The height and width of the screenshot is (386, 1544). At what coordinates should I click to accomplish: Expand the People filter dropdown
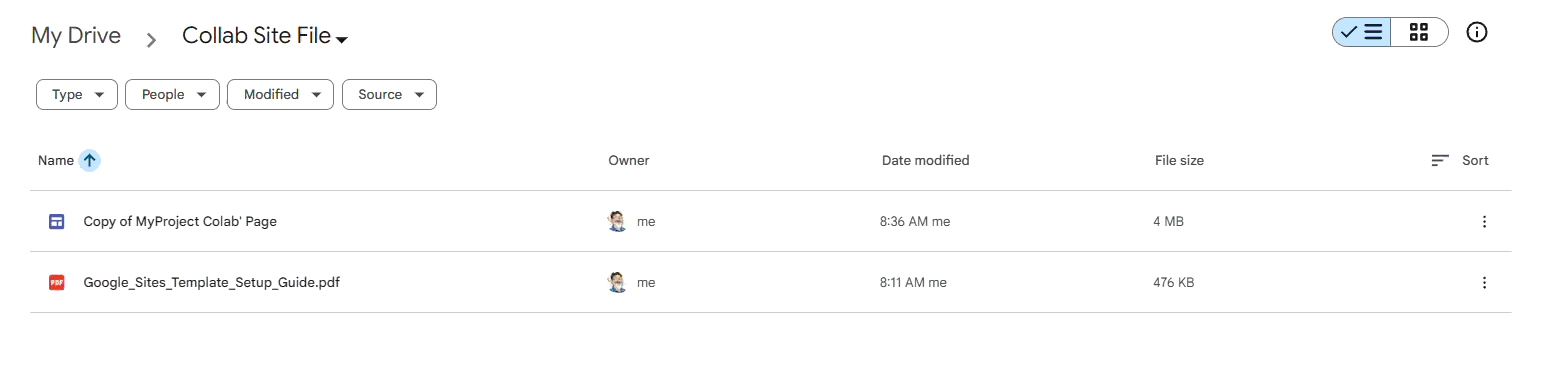tap(172, 95)
